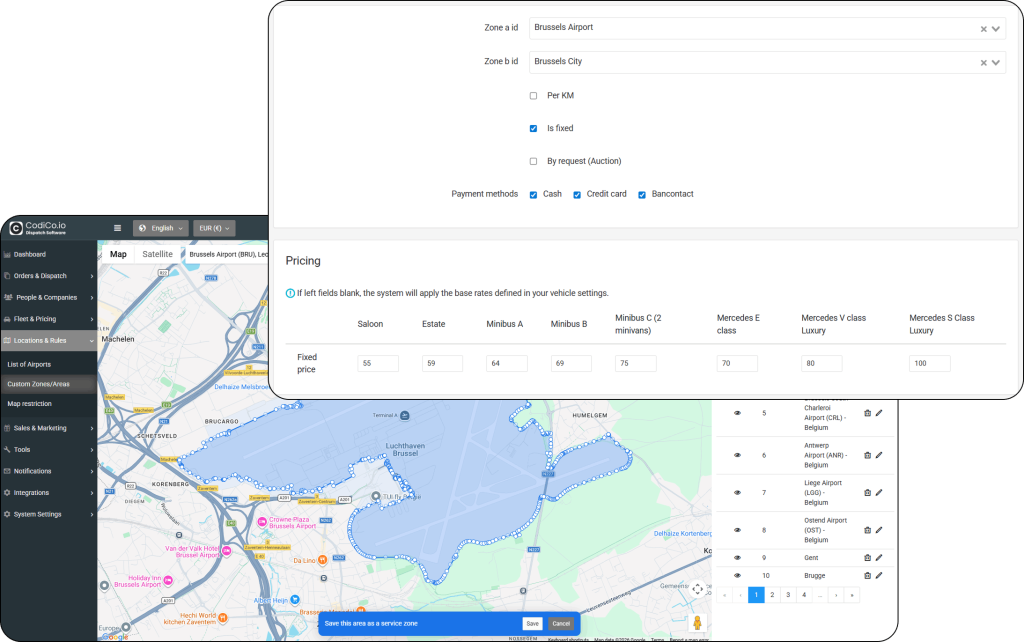The height and width of the screenshot is (642, 1024).
Task: Select Custom Zones/Areas submenu item
Action: pyautogui.click(x=48, y=384)
